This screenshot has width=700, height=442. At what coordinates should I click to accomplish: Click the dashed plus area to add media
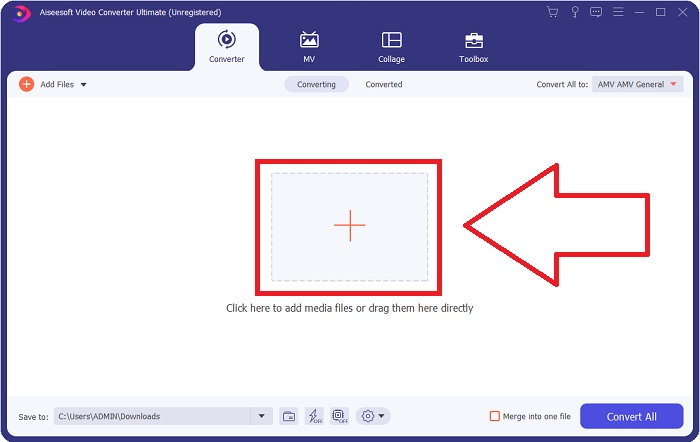[349, 226]
